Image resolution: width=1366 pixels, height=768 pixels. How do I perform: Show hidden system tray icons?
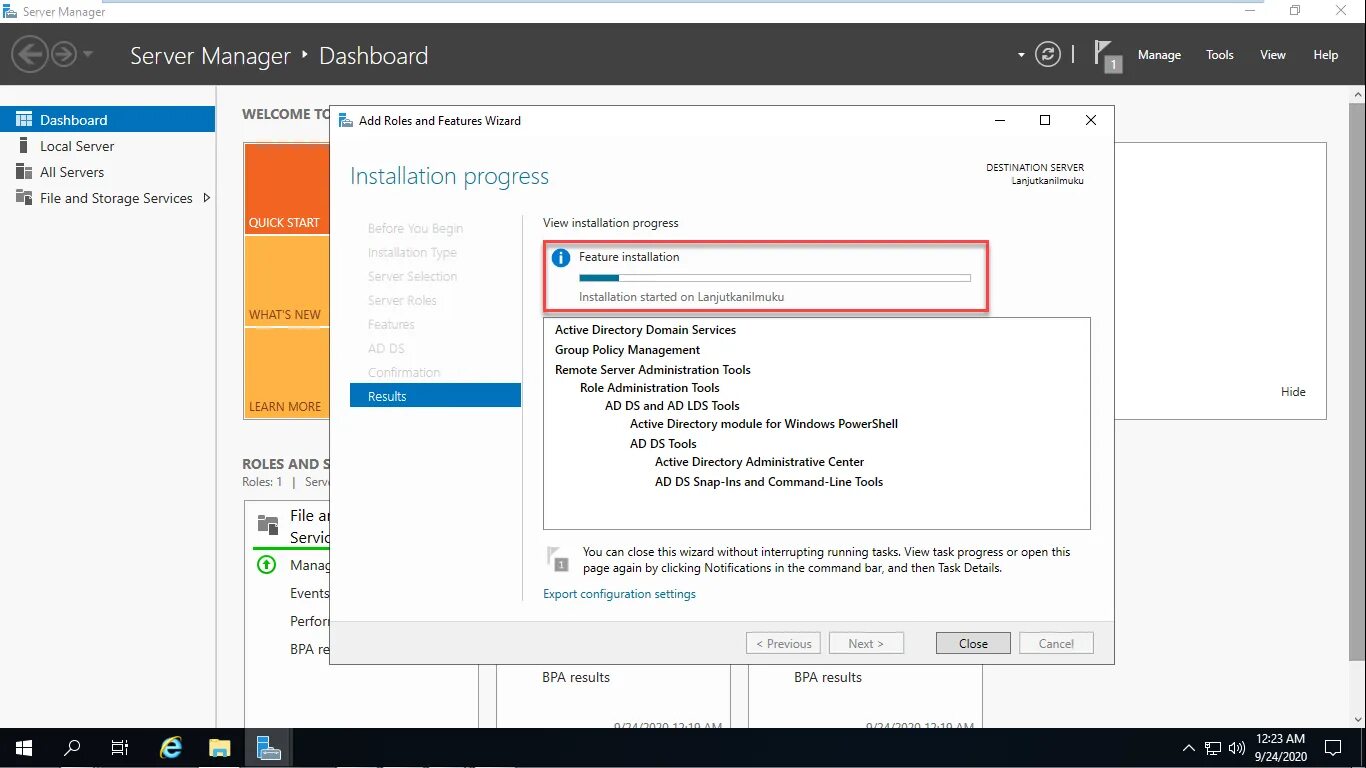1188,748
